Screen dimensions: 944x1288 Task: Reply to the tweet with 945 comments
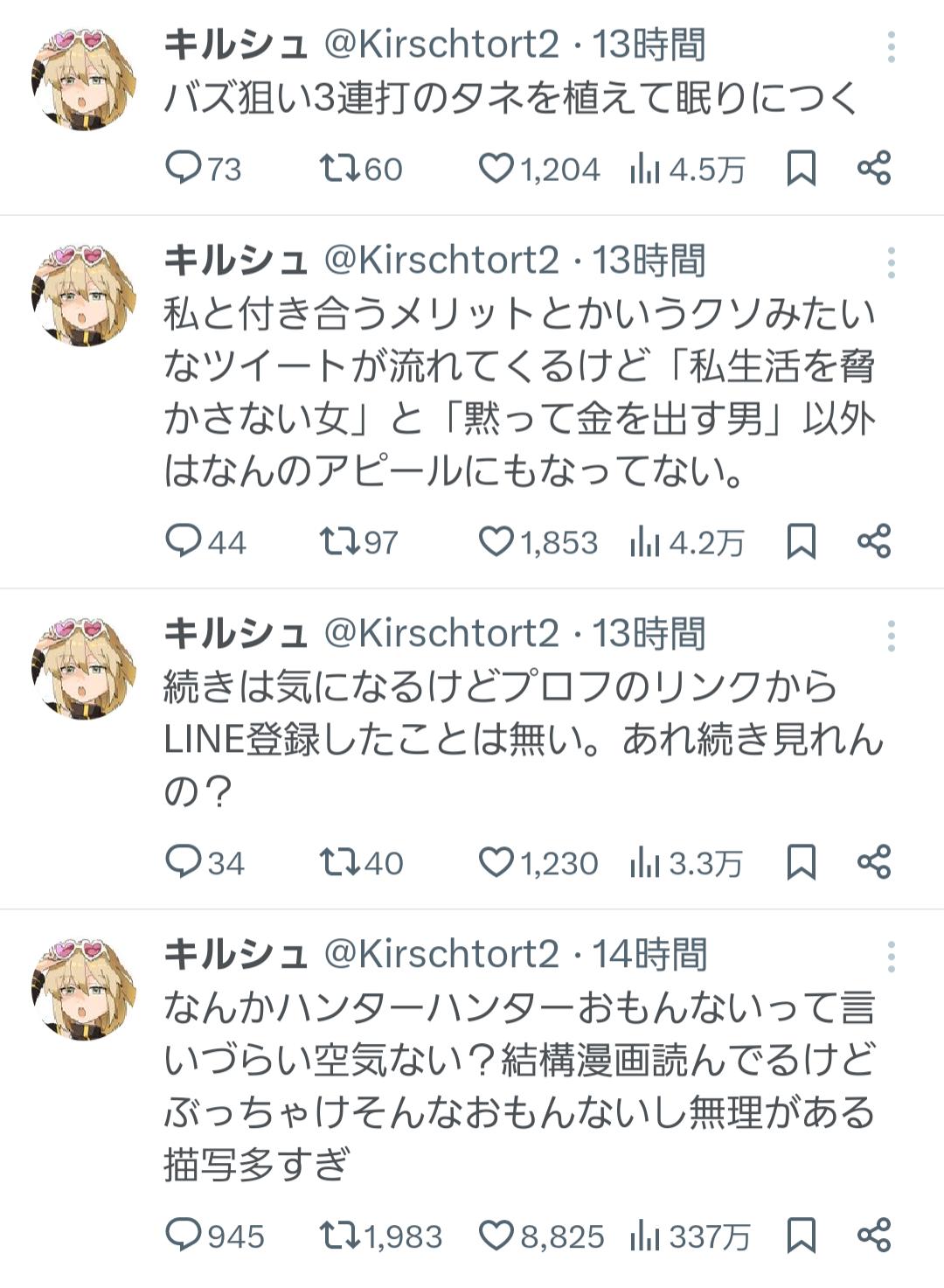pos(215,1236)
